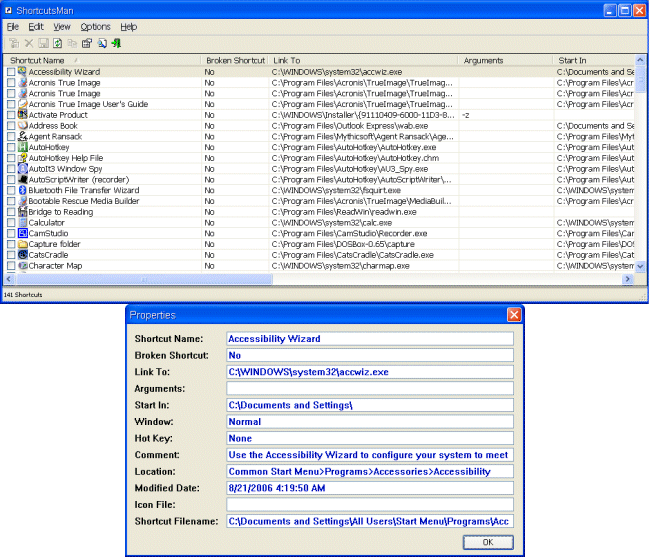Sort by the Start In column header

[594, 60]
